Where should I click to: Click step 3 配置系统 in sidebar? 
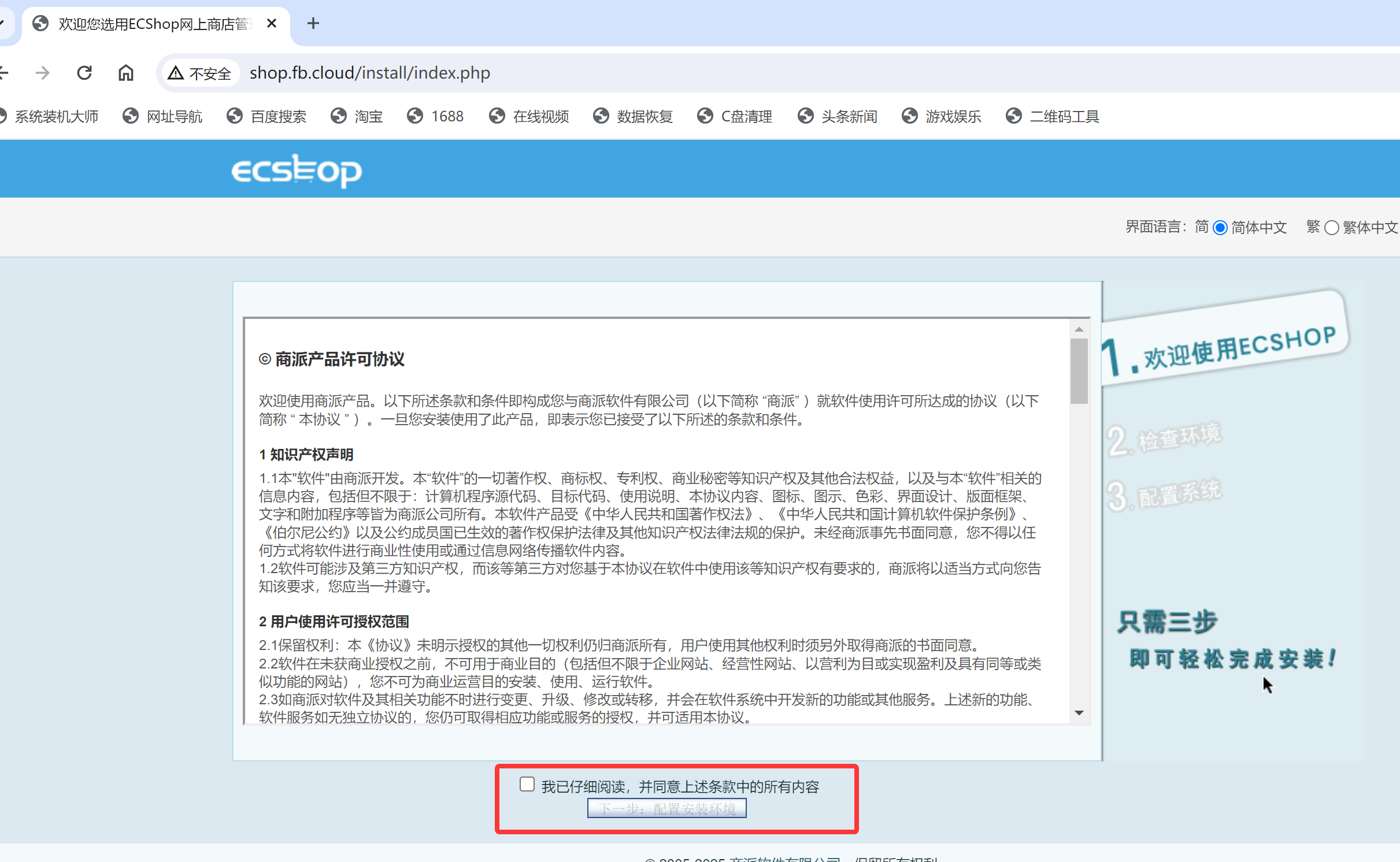tap(1164, 495)
